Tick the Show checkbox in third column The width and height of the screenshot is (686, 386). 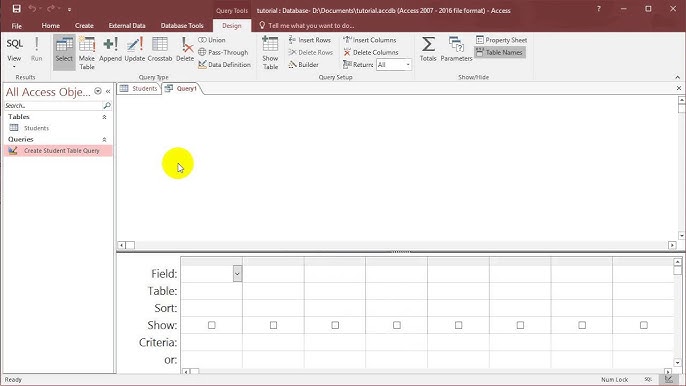point(335,325)
